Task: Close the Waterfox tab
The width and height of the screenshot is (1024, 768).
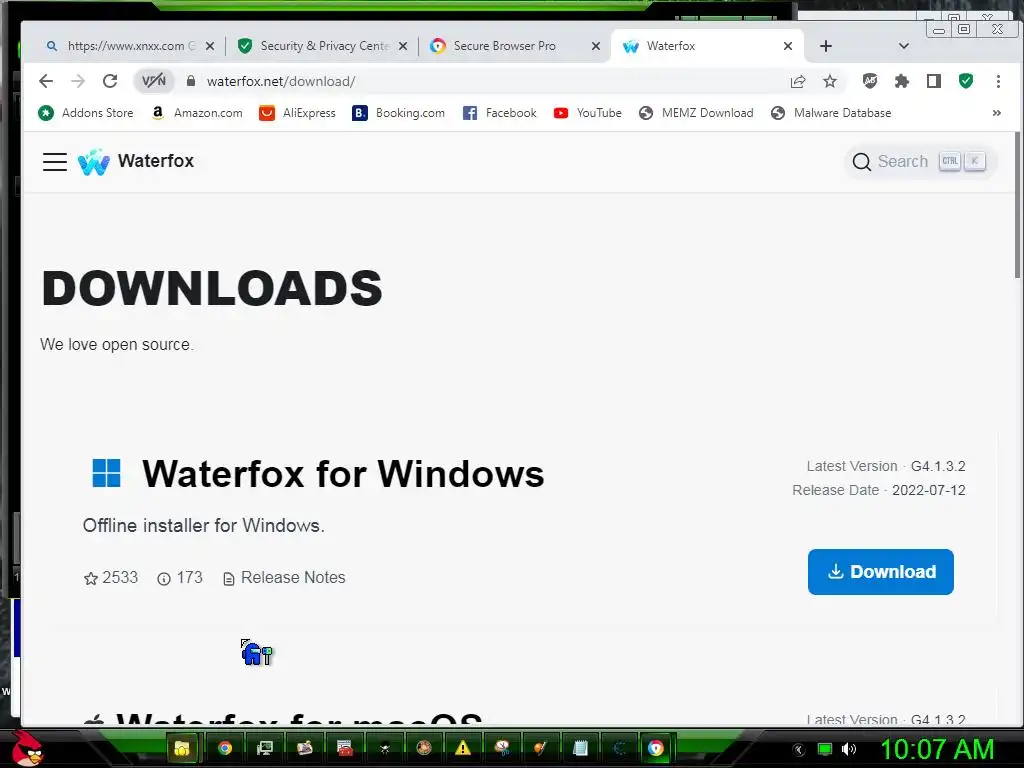Action: pos(788,46)
